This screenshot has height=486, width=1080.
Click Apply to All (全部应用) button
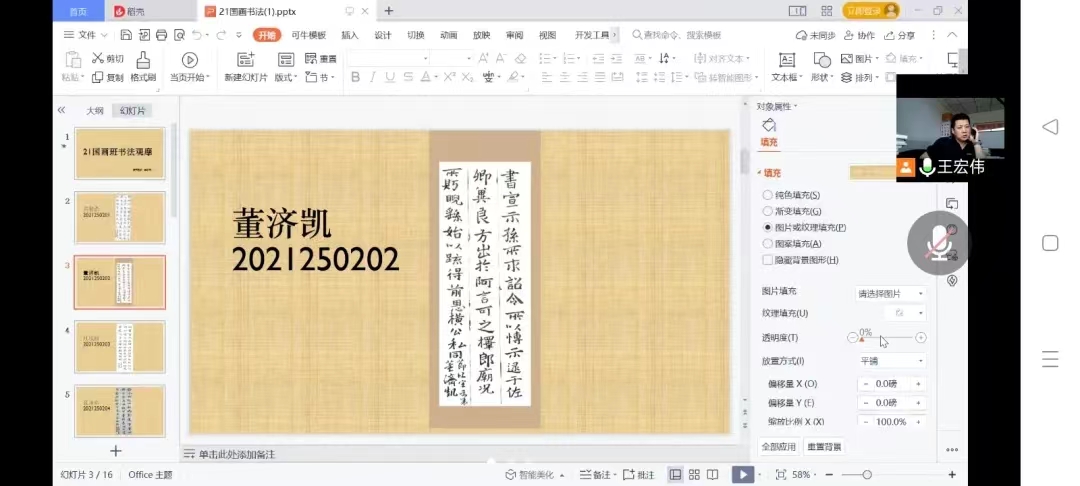pos(778,447)
